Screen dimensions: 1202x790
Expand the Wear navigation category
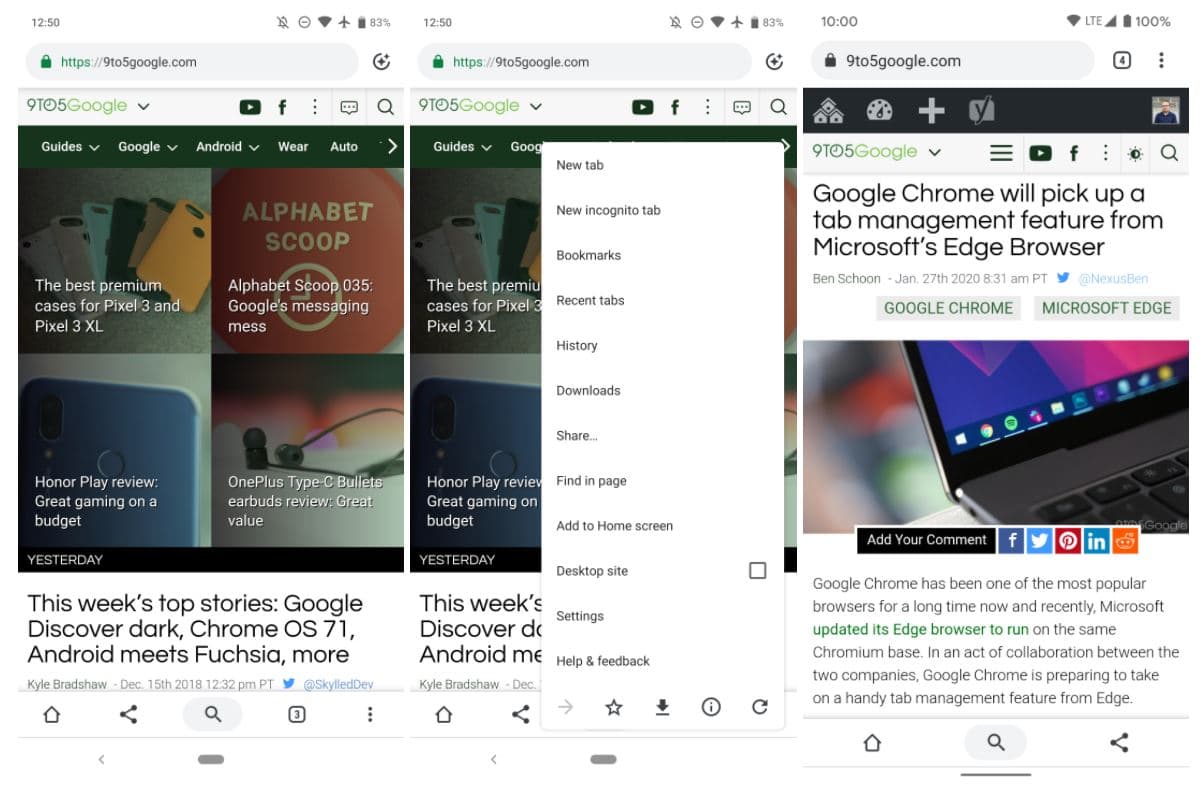[x=293, y=147]
